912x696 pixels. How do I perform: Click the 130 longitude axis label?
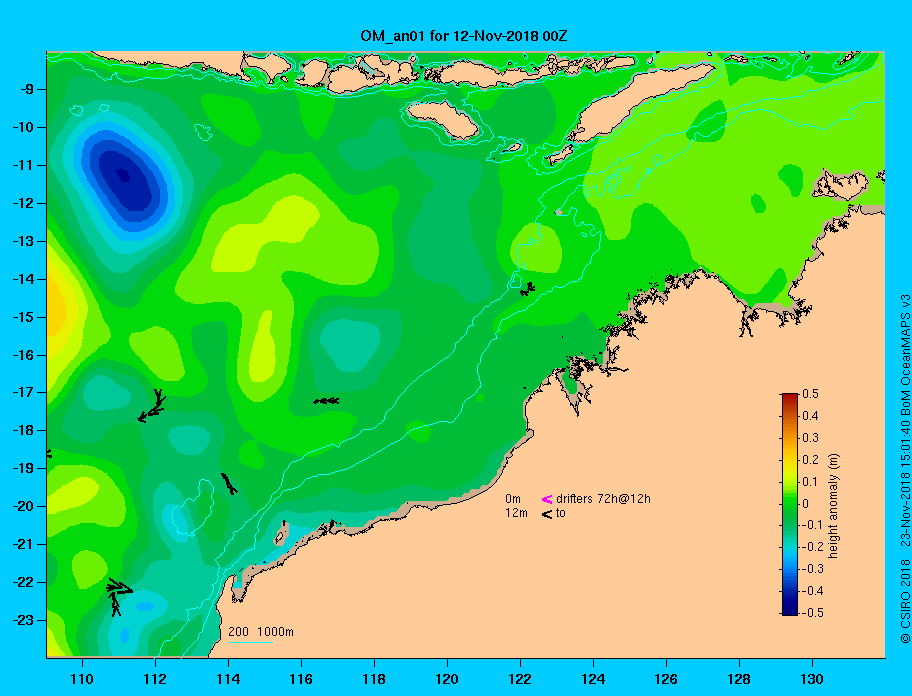[812, 679]
